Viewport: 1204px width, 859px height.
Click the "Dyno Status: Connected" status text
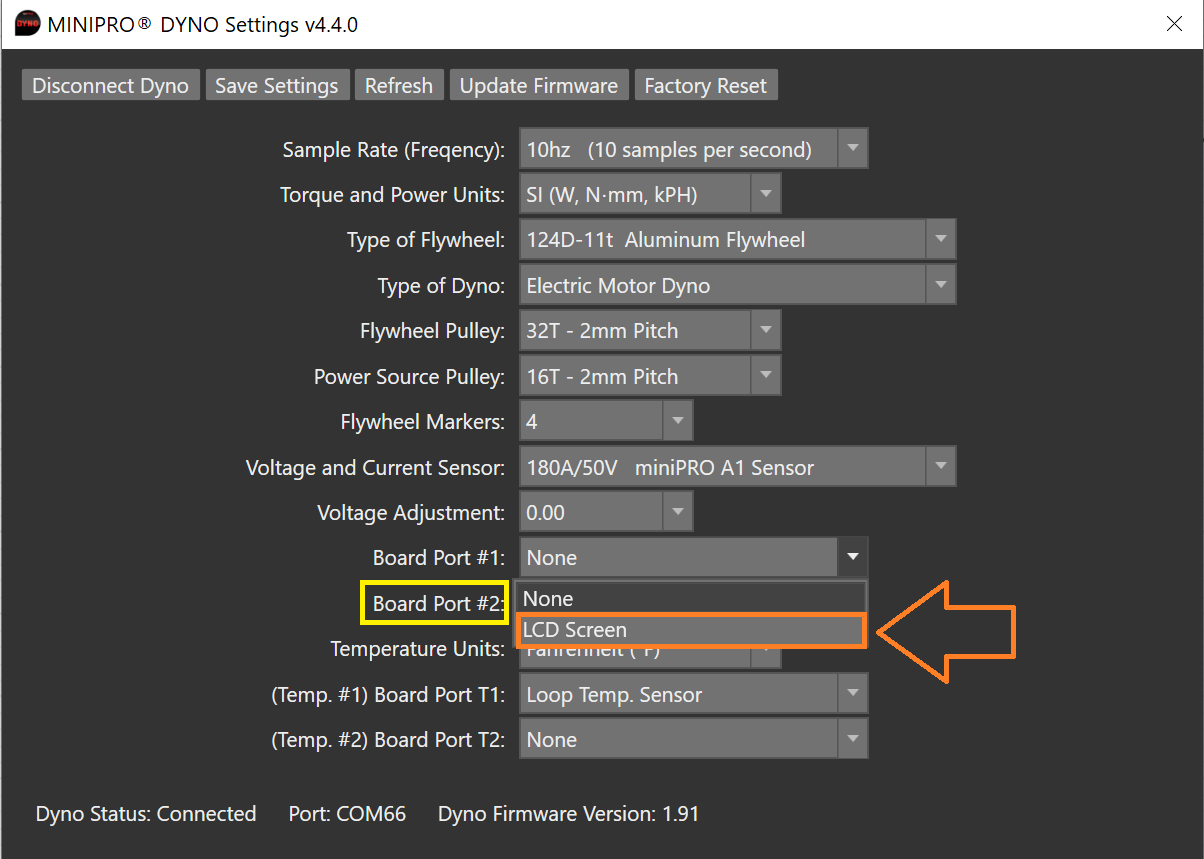(146, 814)
